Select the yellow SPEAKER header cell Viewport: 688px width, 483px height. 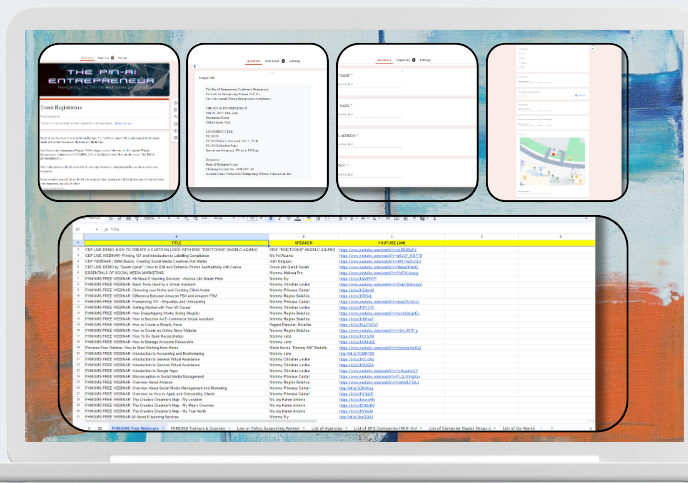[303, 243]
